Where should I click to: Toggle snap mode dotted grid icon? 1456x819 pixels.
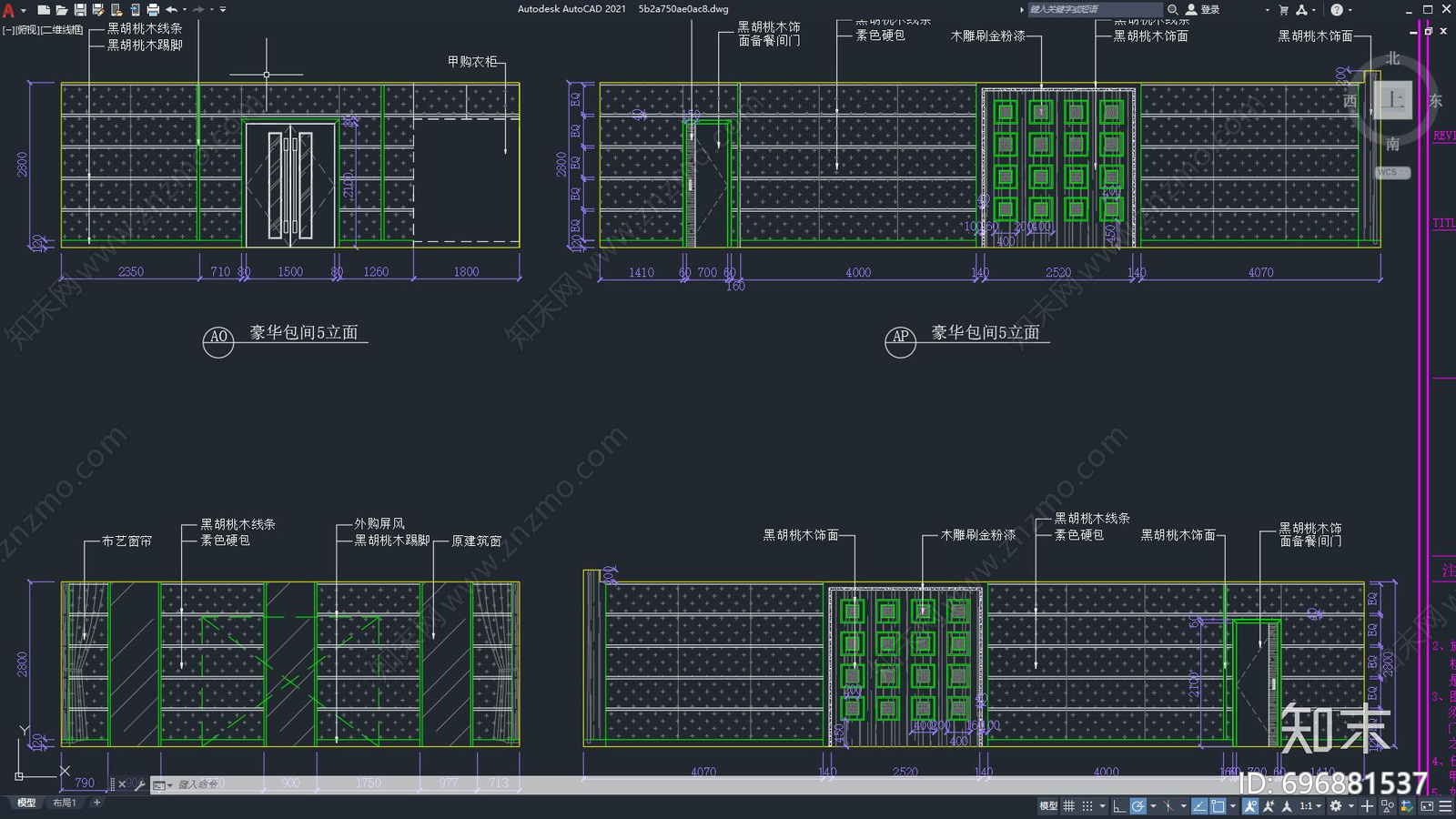click(1087, 806)
